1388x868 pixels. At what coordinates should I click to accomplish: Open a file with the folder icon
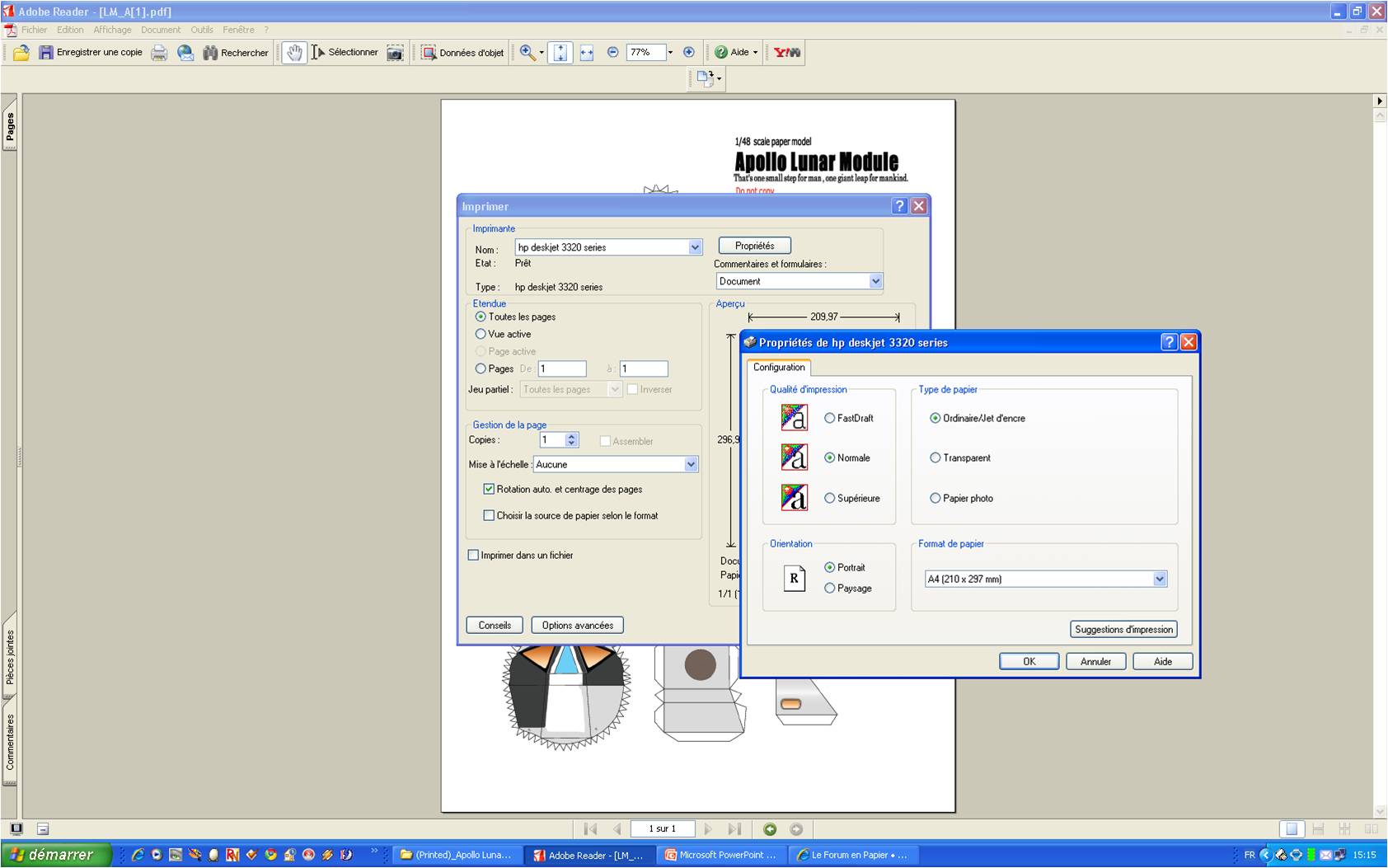coord(21,53)
